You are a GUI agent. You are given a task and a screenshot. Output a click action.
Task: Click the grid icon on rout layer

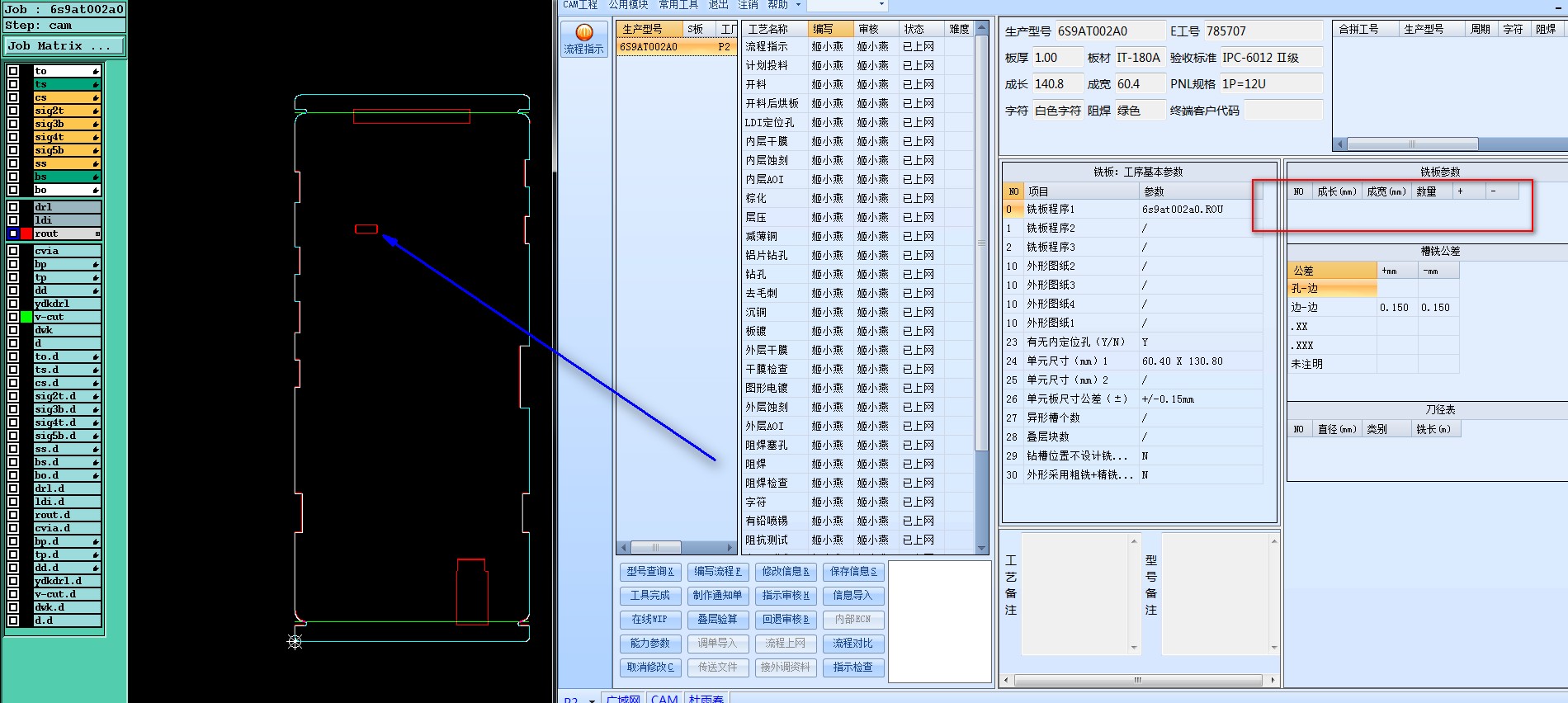point(97,234)
